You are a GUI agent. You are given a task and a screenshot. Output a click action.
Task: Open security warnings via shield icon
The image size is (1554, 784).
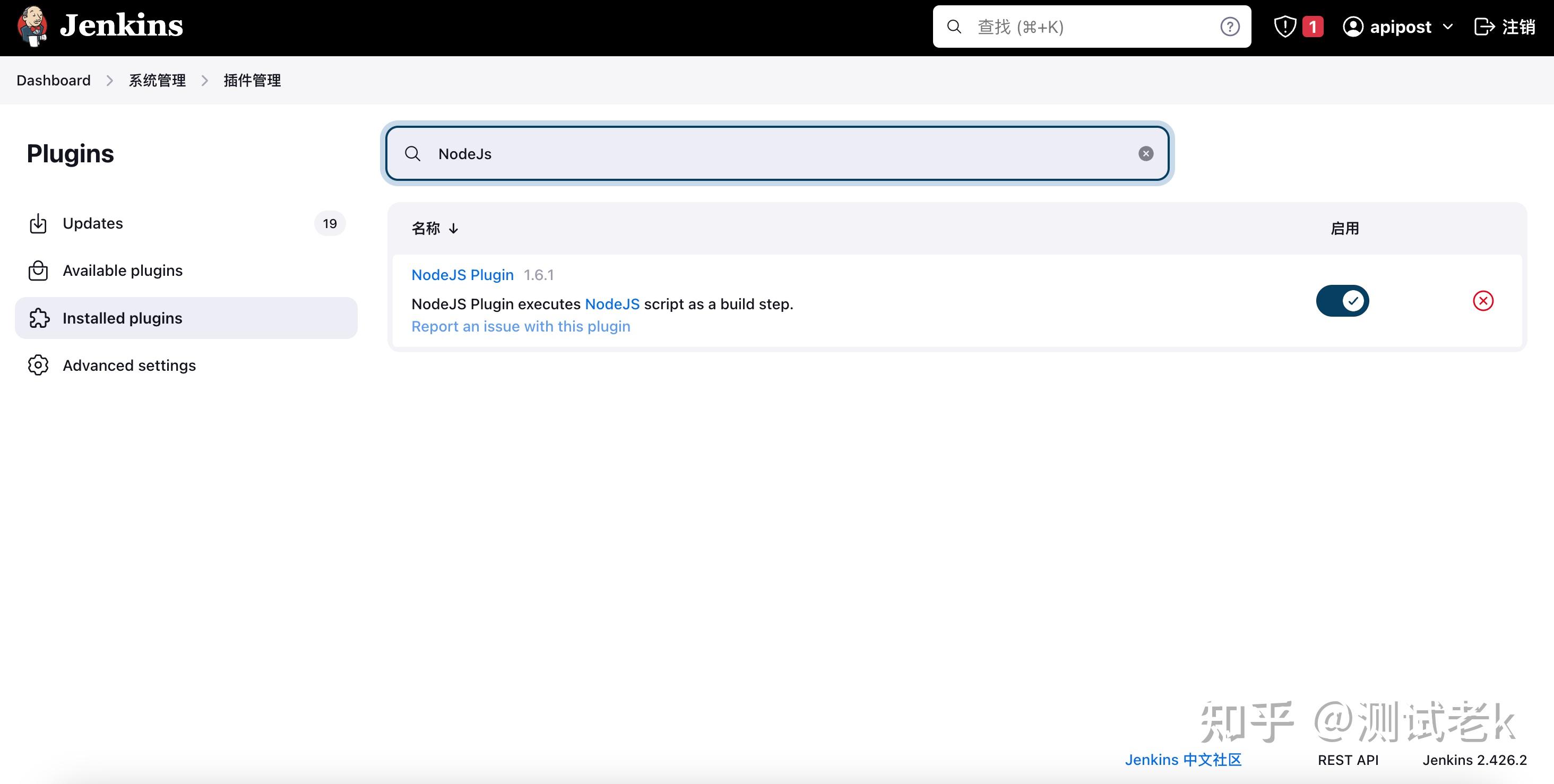pos(1285,26)
